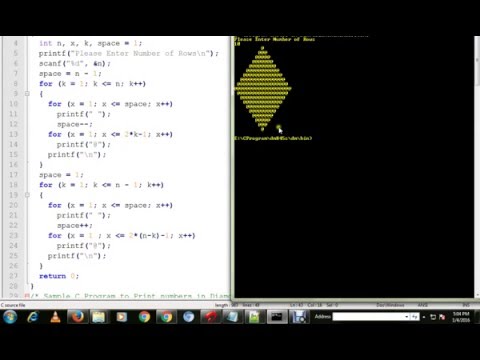The height and width of the screenshot is (360, 480).
Task: Open the red bird application icon
Action: click(211, 317)
